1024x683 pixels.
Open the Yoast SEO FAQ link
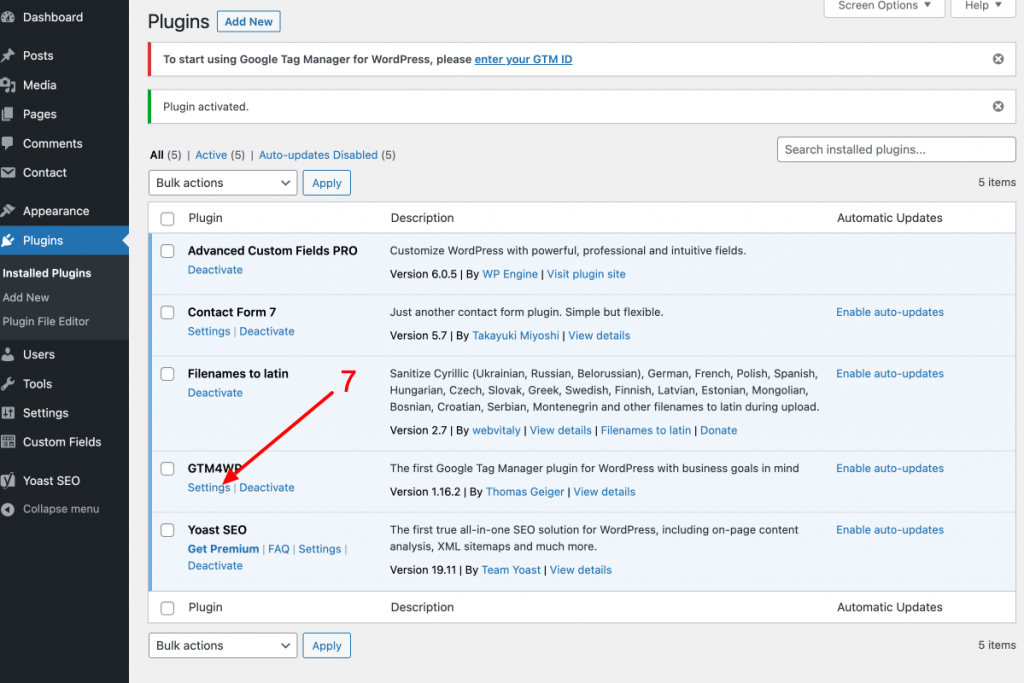pyautogui.click(x=279, y=549)
